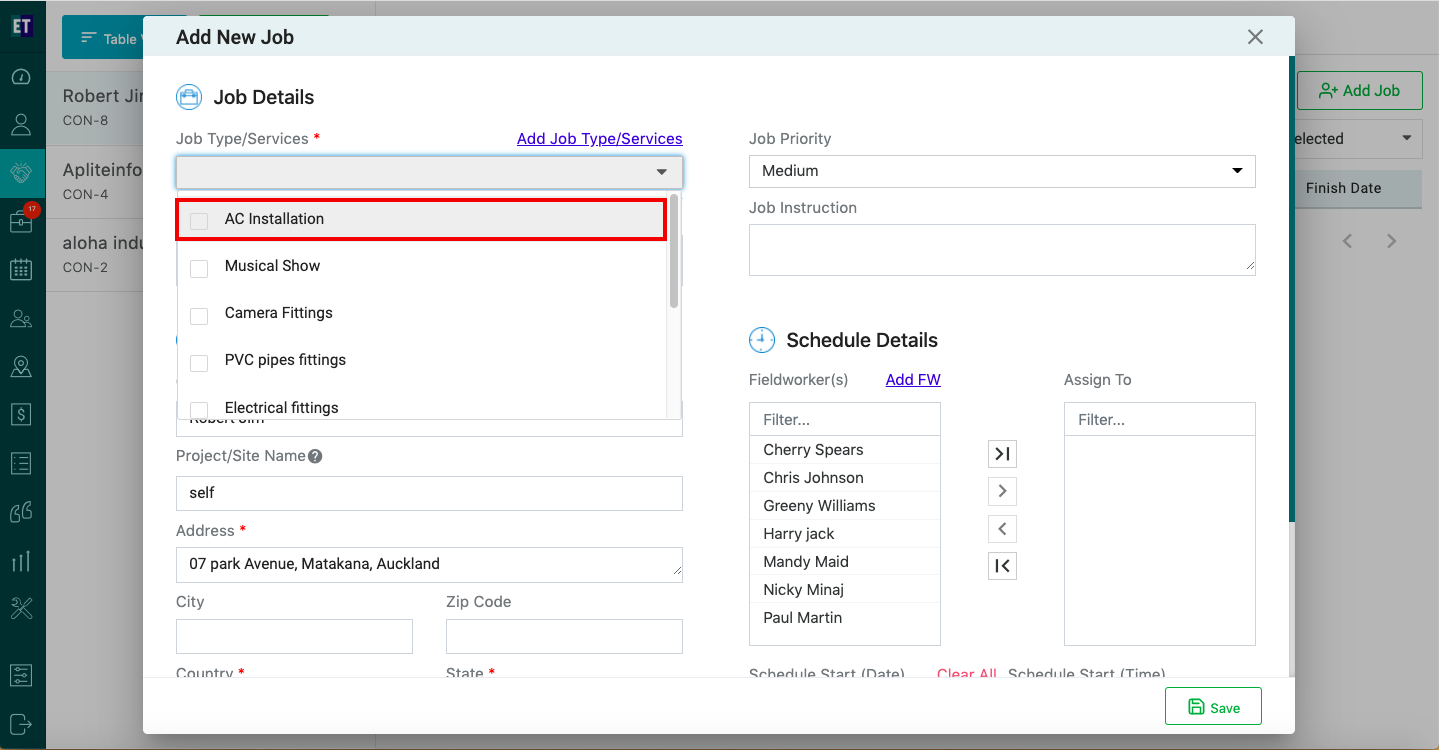This screenshot has width=1439, height=750.
Task: Click the ET logo
Action: tap(22, 26)
